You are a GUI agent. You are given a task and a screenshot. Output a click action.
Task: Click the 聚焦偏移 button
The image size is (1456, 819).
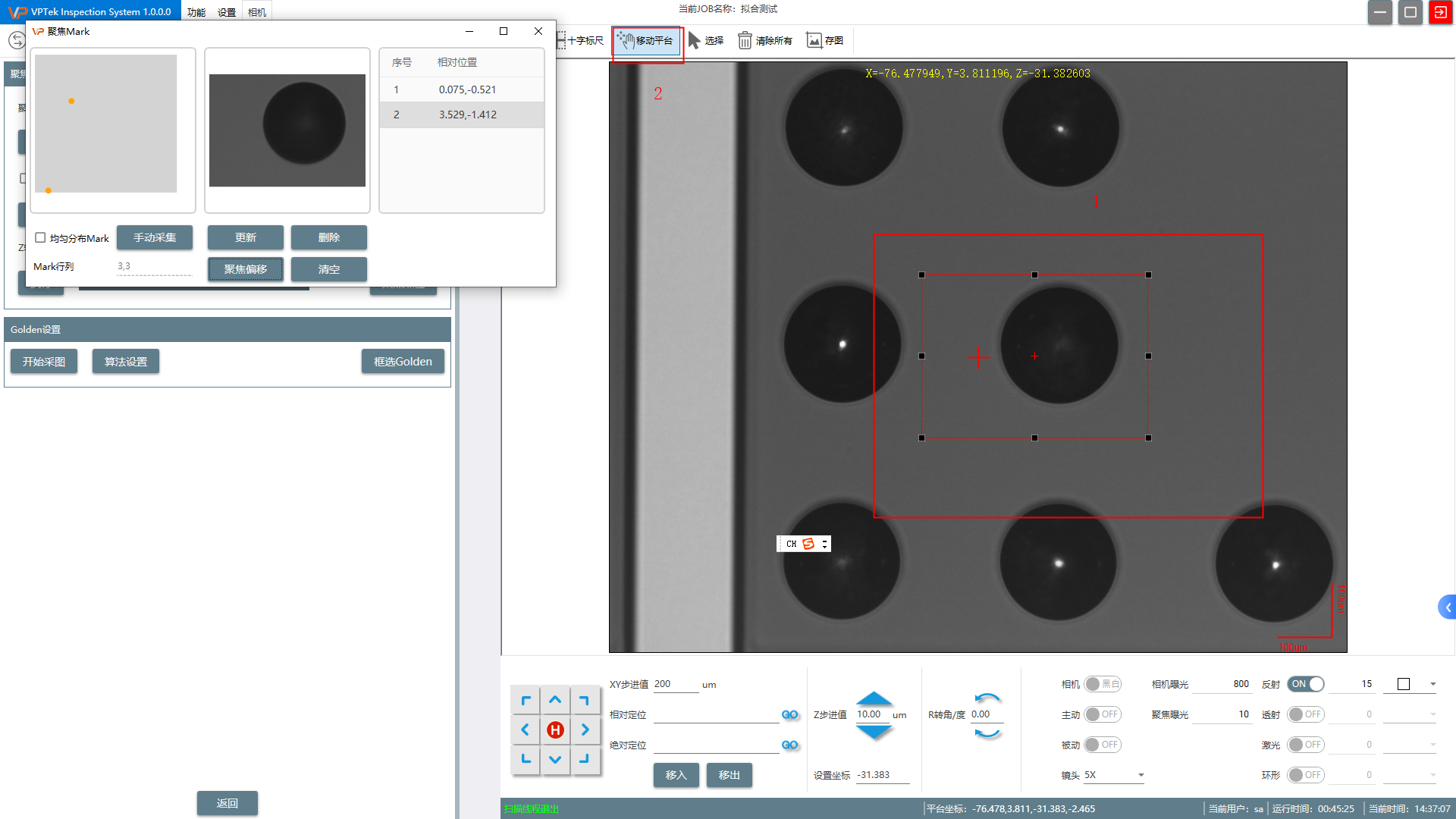246,269
